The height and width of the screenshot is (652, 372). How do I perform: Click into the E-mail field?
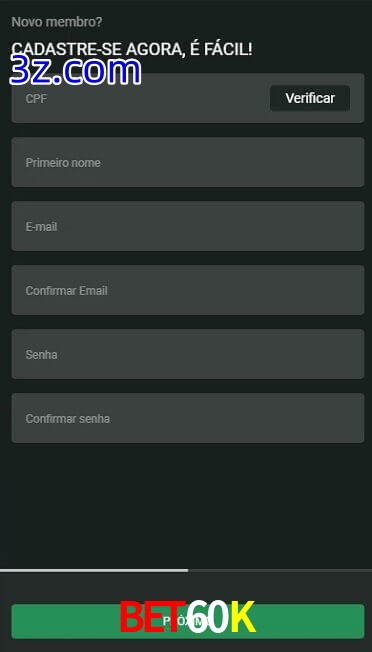point(188,226)
